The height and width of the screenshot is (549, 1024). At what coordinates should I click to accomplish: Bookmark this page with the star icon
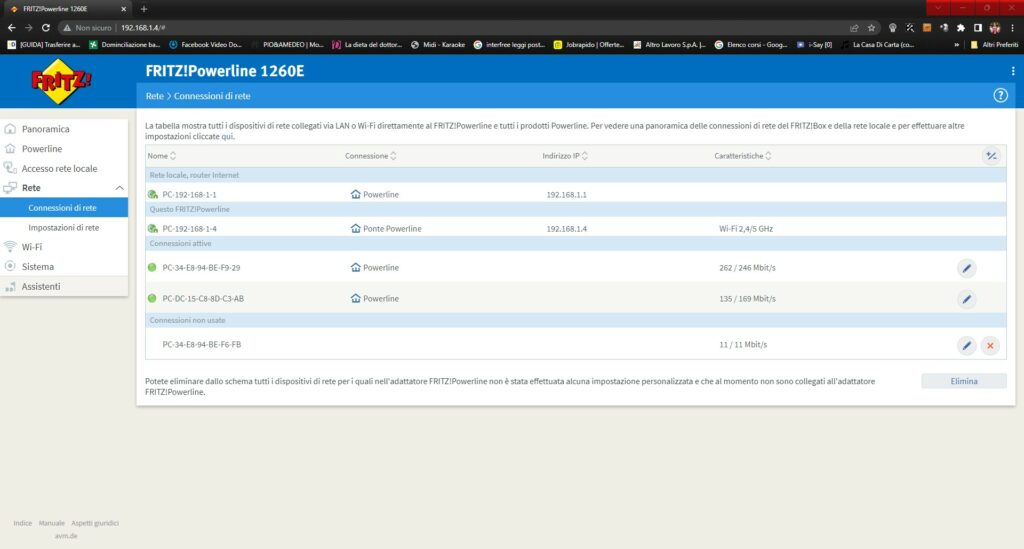(x=871, y=27)
